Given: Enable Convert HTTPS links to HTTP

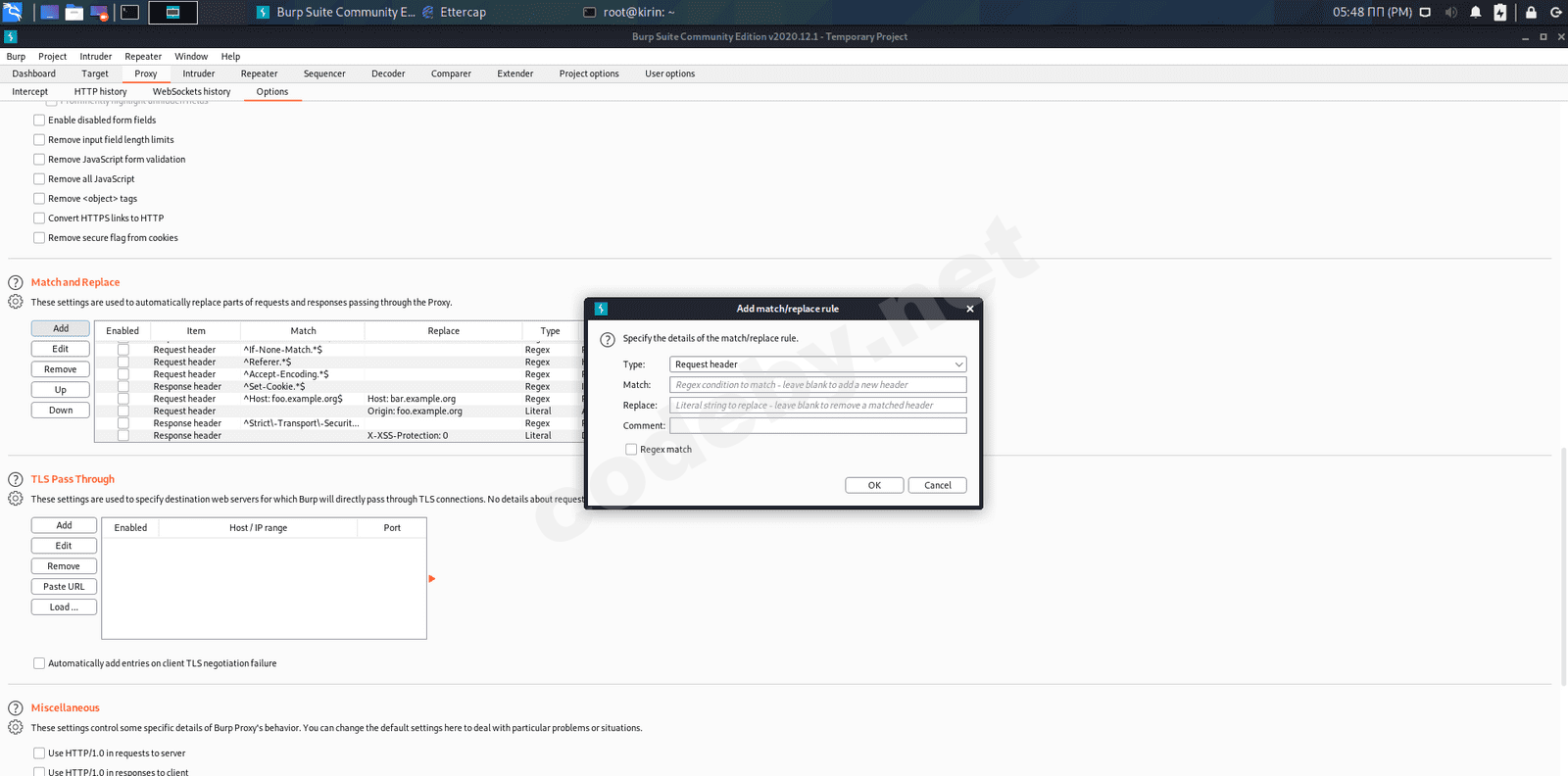Looking at the screenshot, I should click(x=39, y=218).
